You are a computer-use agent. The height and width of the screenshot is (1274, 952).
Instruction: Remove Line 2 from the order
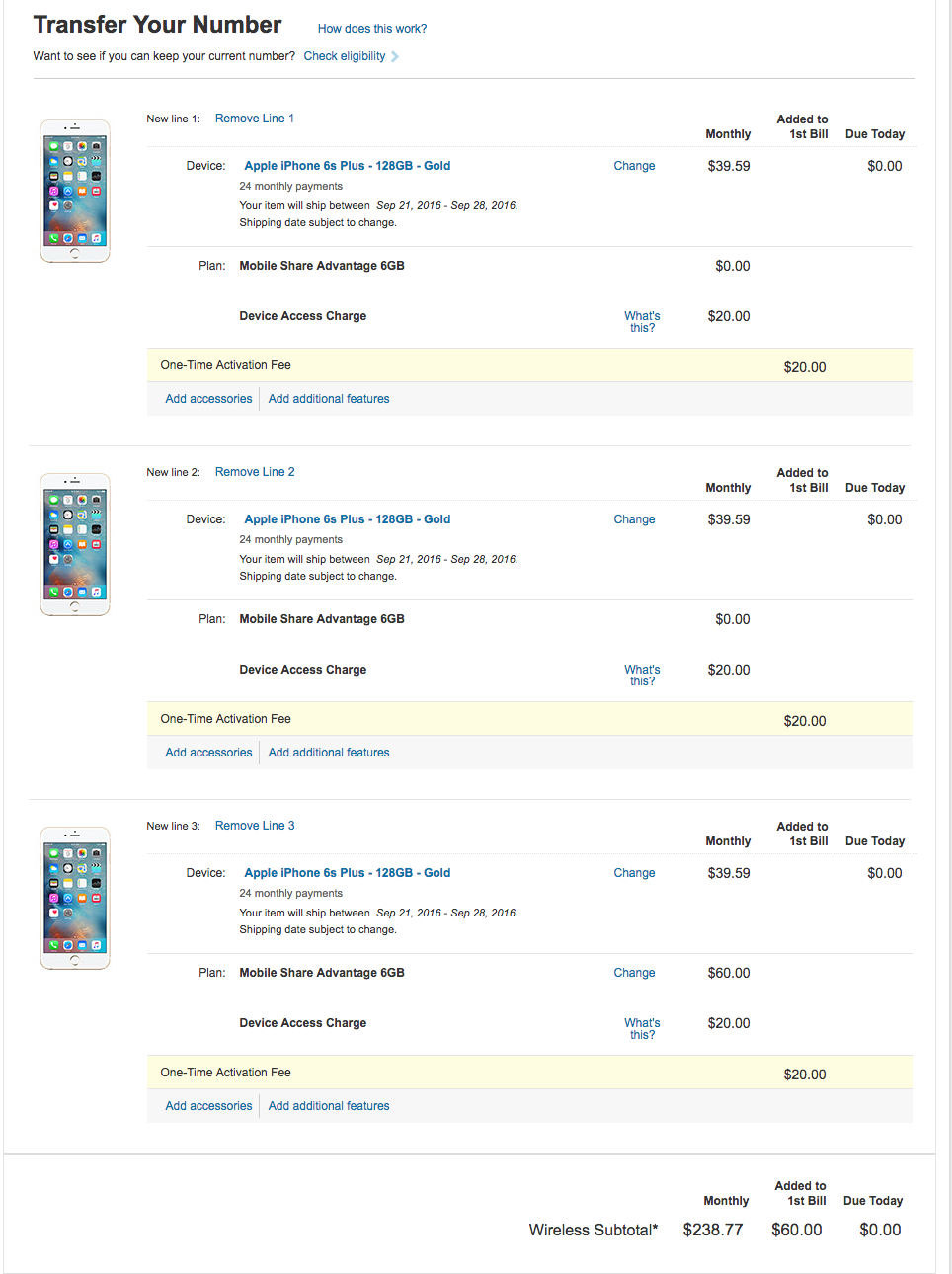coord(255,472)
